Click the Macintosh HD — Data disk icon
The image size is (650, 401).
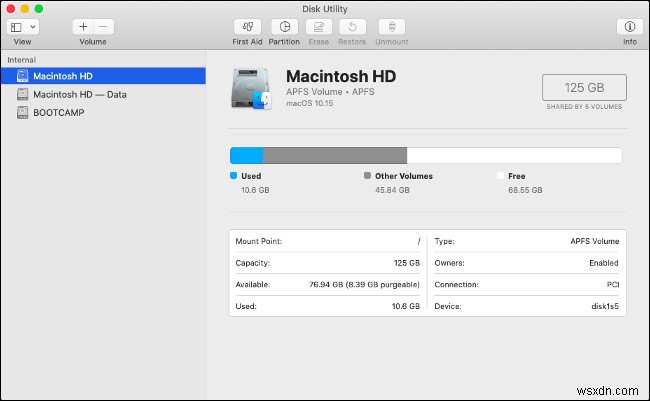22,94
